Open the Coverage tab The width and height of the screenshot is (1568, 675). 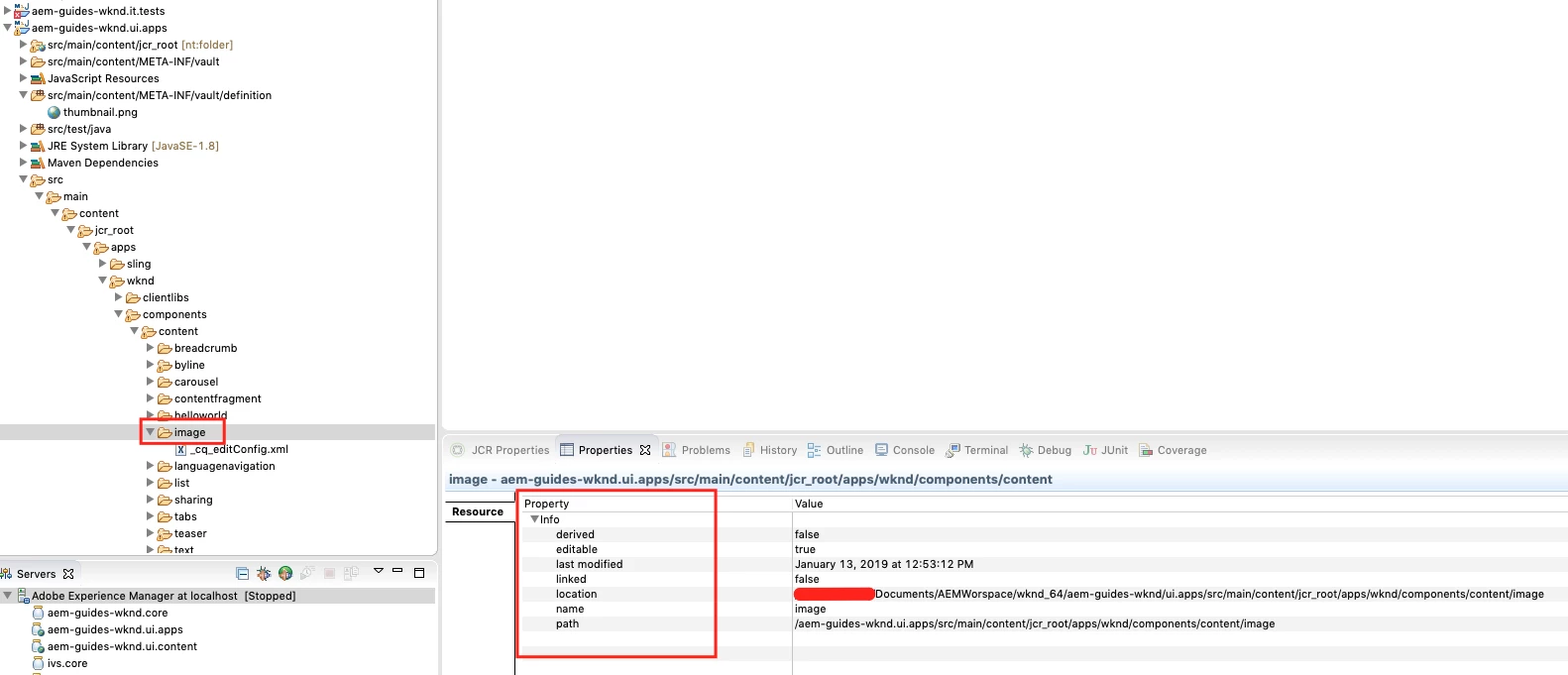pos(1174,450)
